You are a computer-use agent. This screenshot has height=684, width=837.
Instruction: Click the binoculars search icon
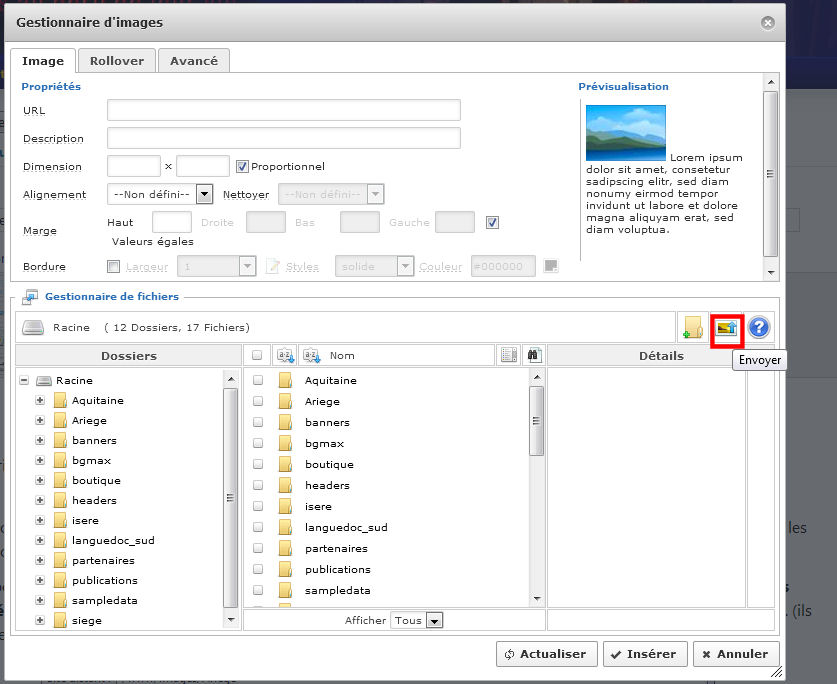(534, 356)
